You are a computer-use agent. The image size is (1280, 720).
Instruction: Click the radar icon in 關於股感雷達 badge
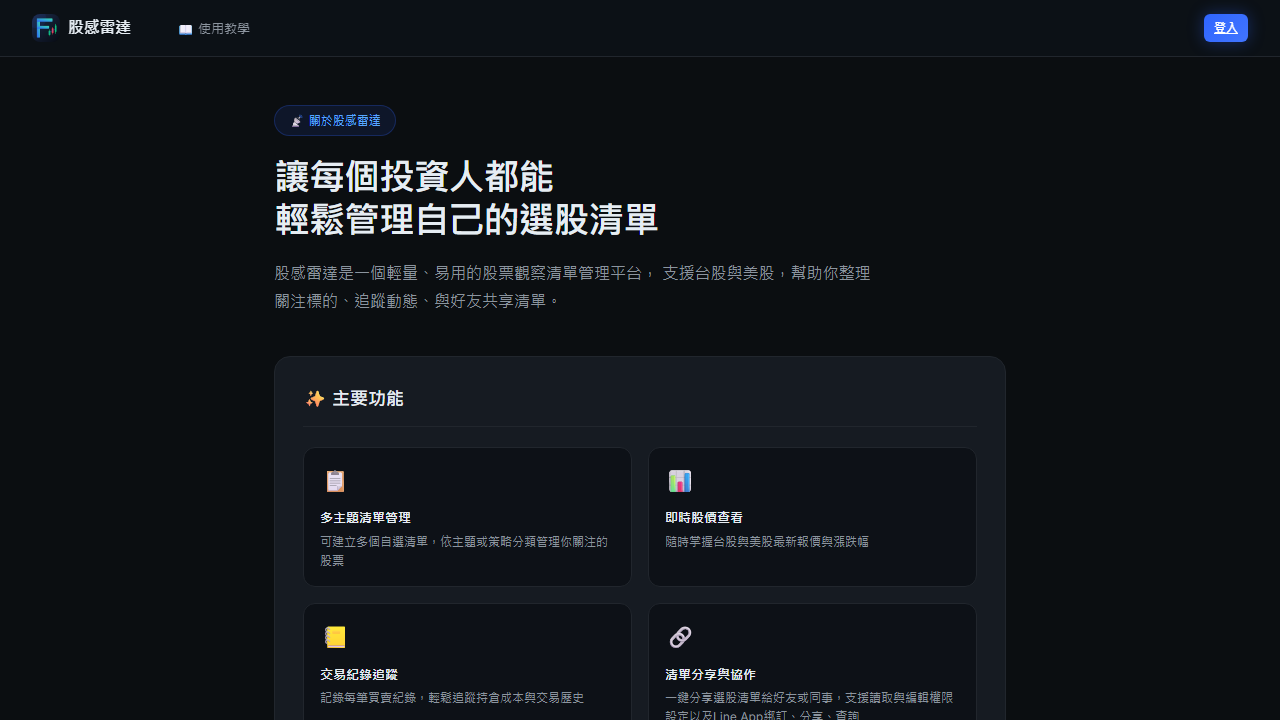pos(296,121)
